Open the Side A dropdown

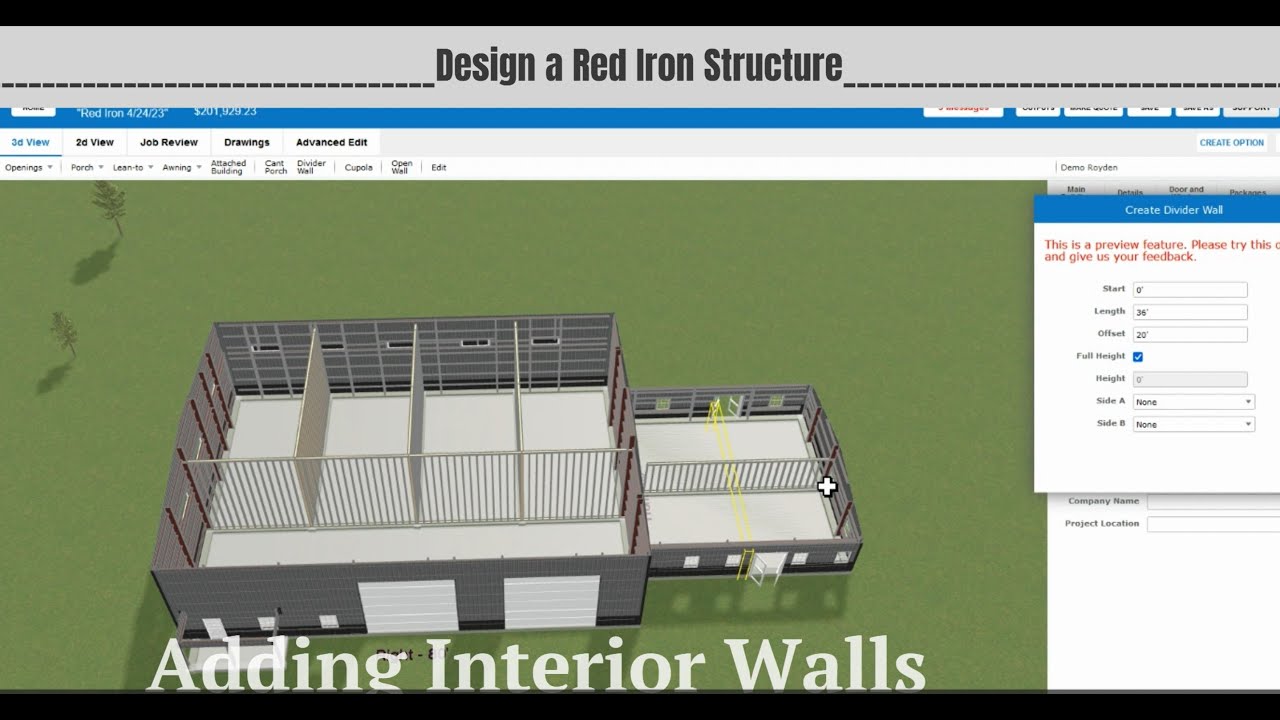1193,402
